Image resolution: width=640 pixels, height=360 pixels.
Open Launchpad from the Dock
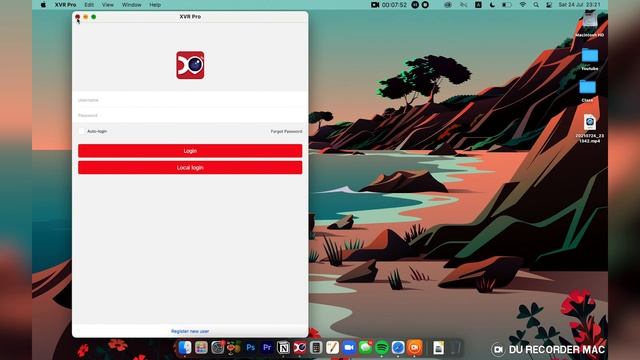point(201,347)
